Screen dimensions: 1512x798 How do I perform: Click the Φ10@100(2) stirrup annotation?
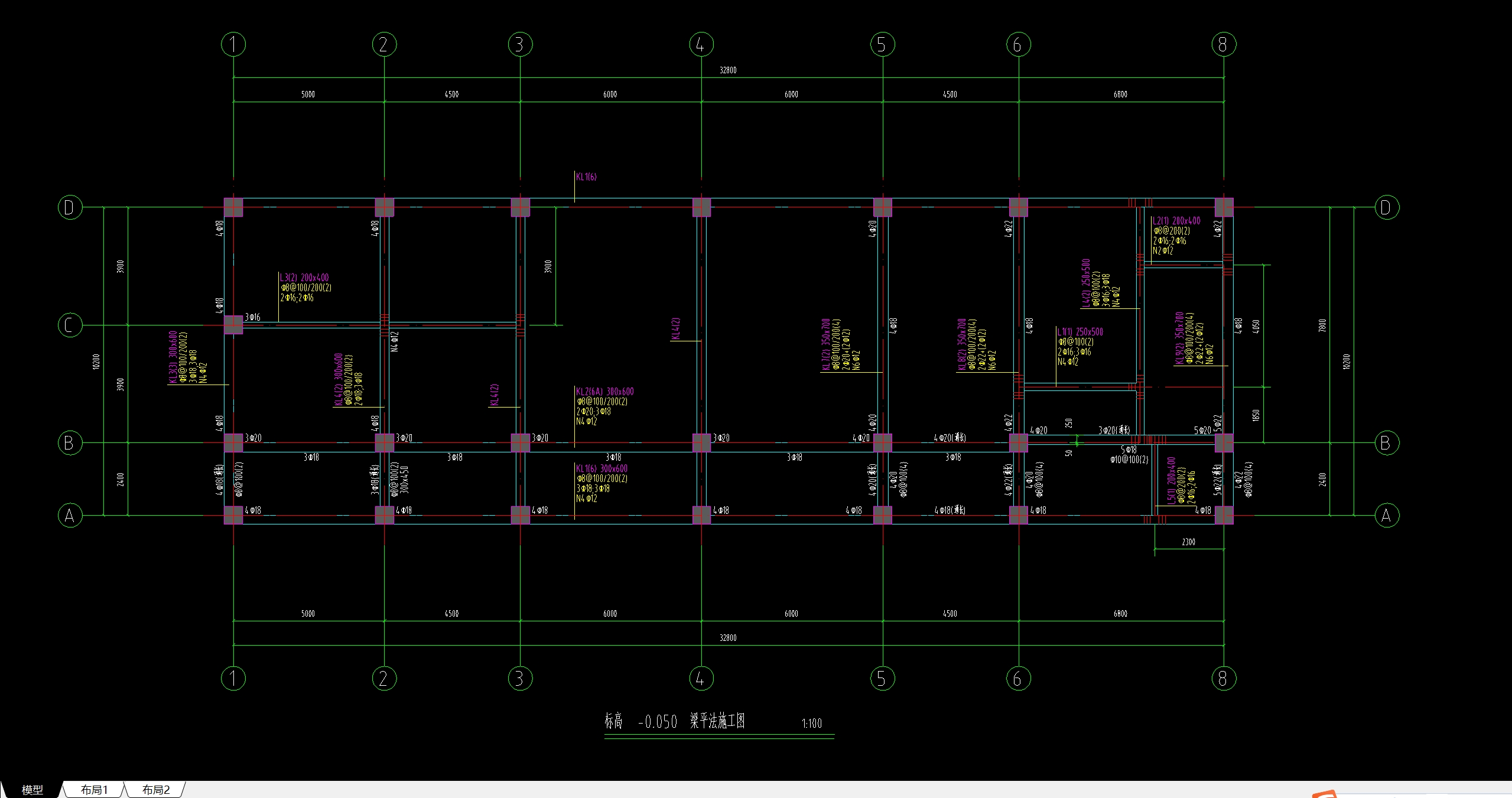tap(1129, 460)
